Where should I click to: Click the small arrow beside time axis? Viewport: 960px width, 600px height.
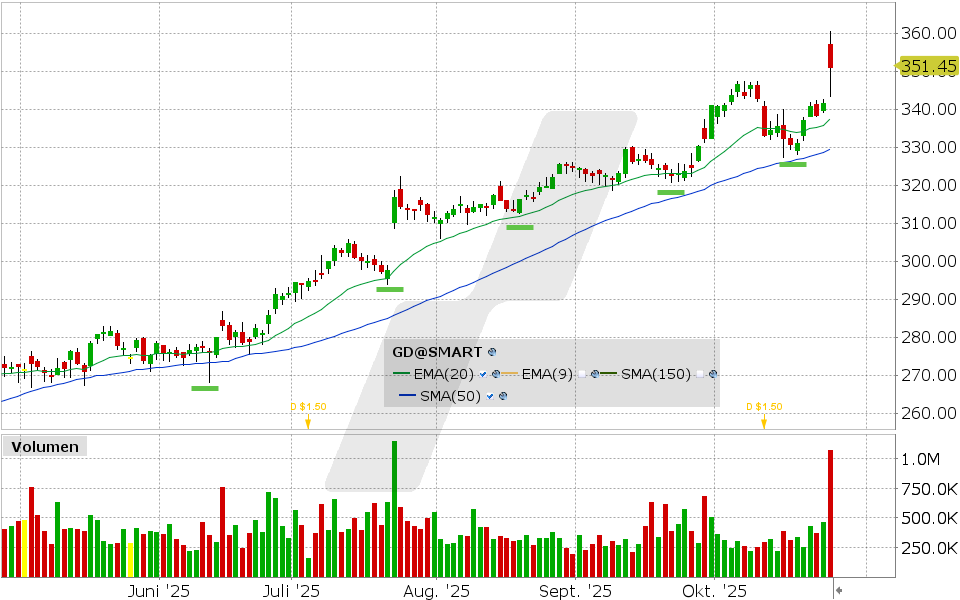coord(839,591)
